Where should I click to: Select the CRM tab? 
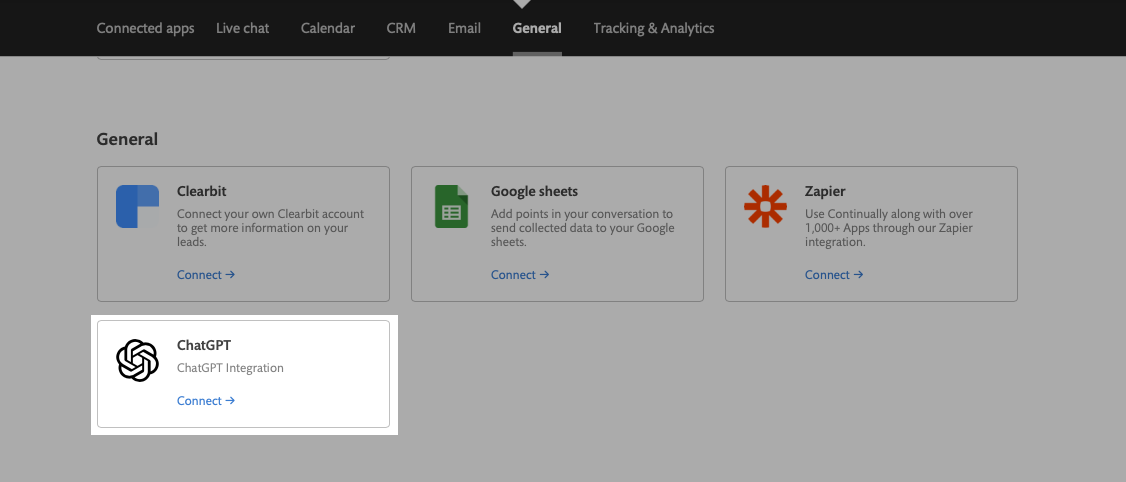coord(401,28)
